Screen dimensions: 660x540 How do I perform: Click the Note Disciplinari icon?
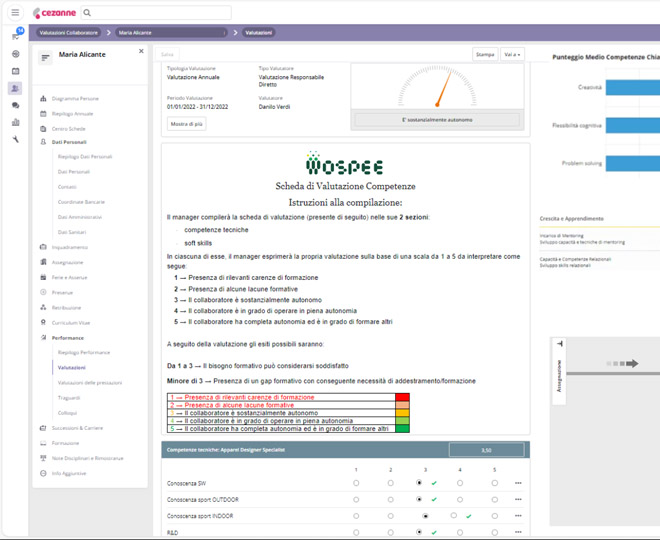point(43,458)
